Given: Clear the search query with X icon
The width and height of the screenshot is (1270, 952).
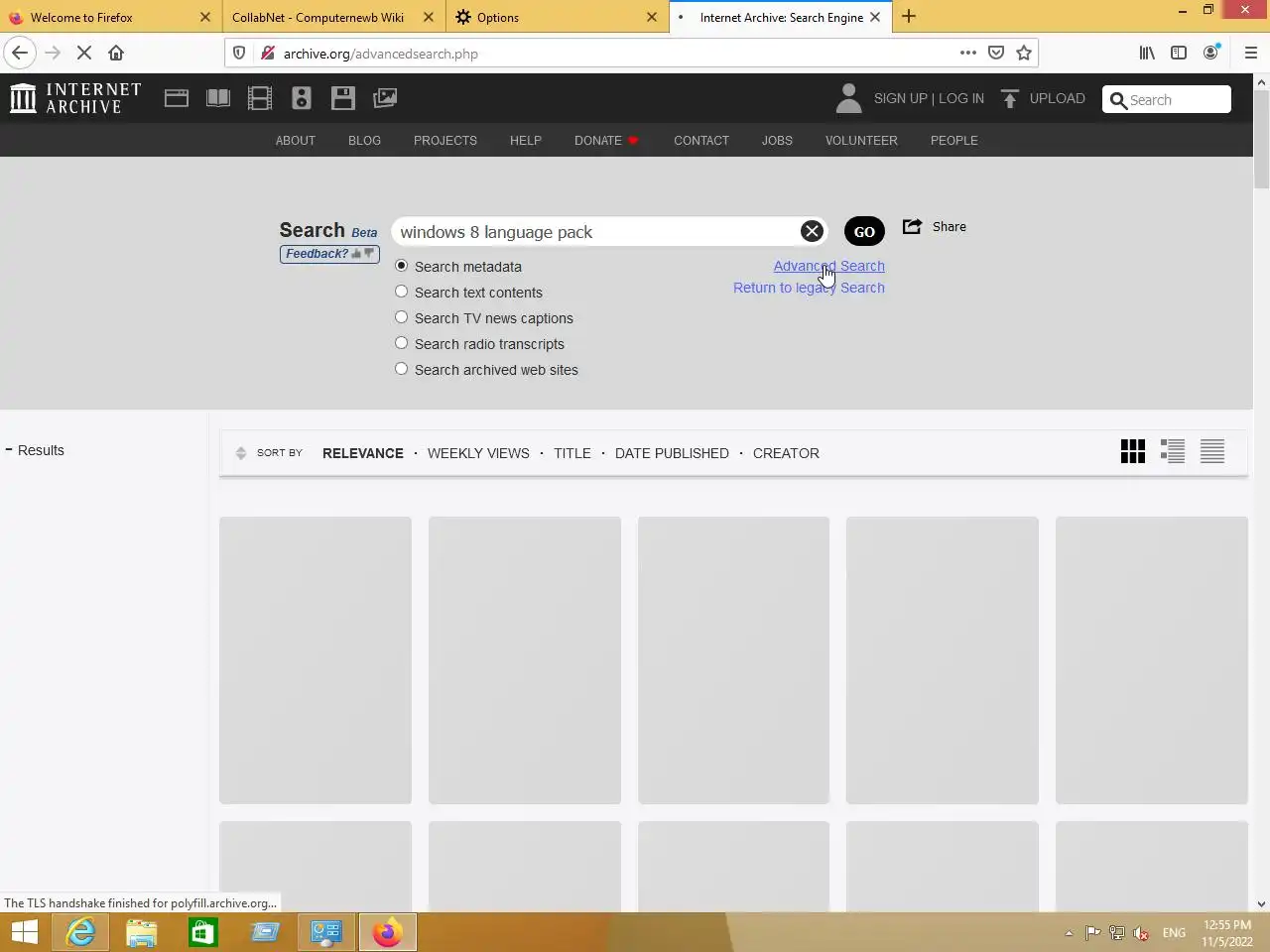Looking at the screenshot, I should pos(812,231).
